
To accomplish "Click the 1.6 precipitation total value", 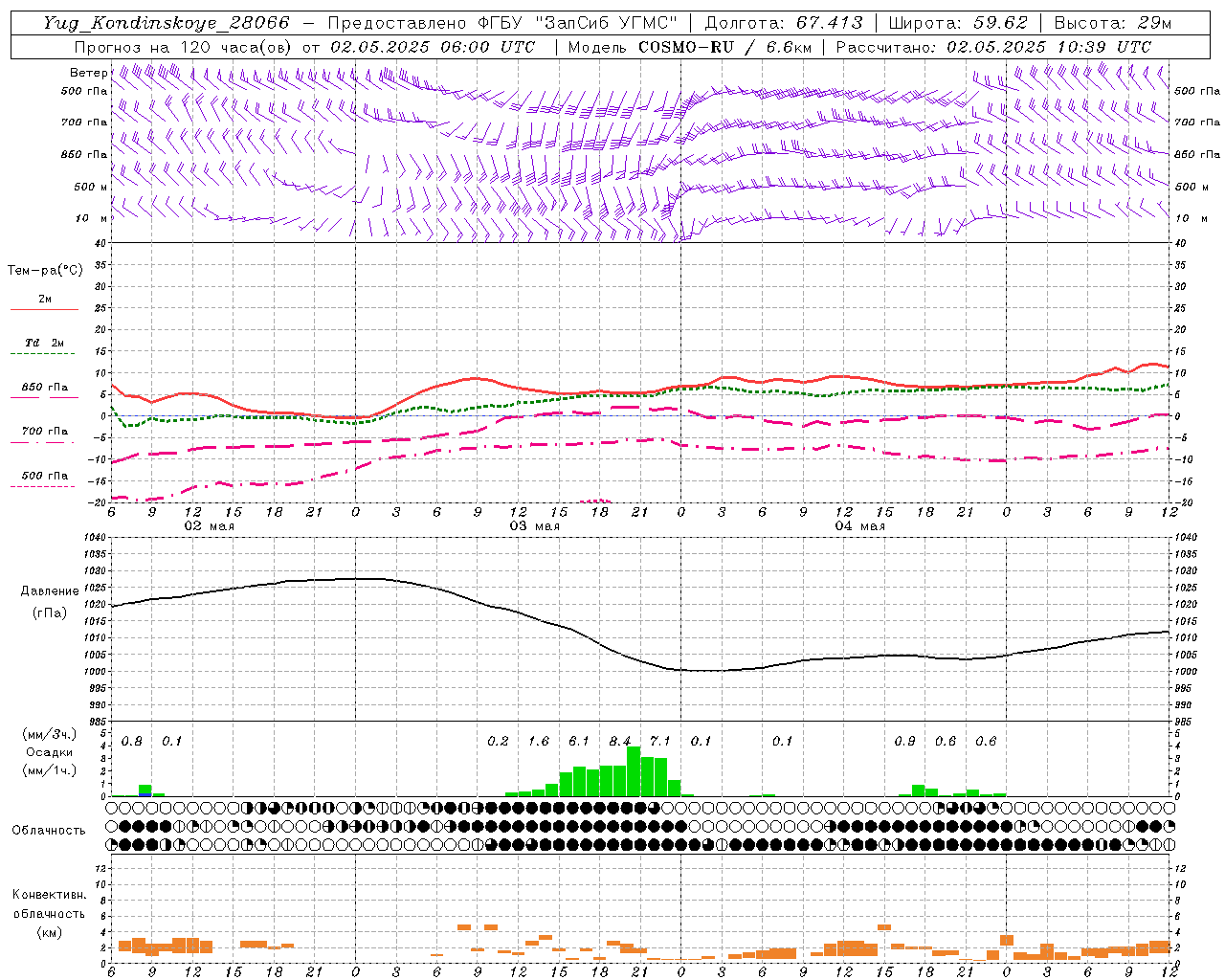I will coord(539,742).
